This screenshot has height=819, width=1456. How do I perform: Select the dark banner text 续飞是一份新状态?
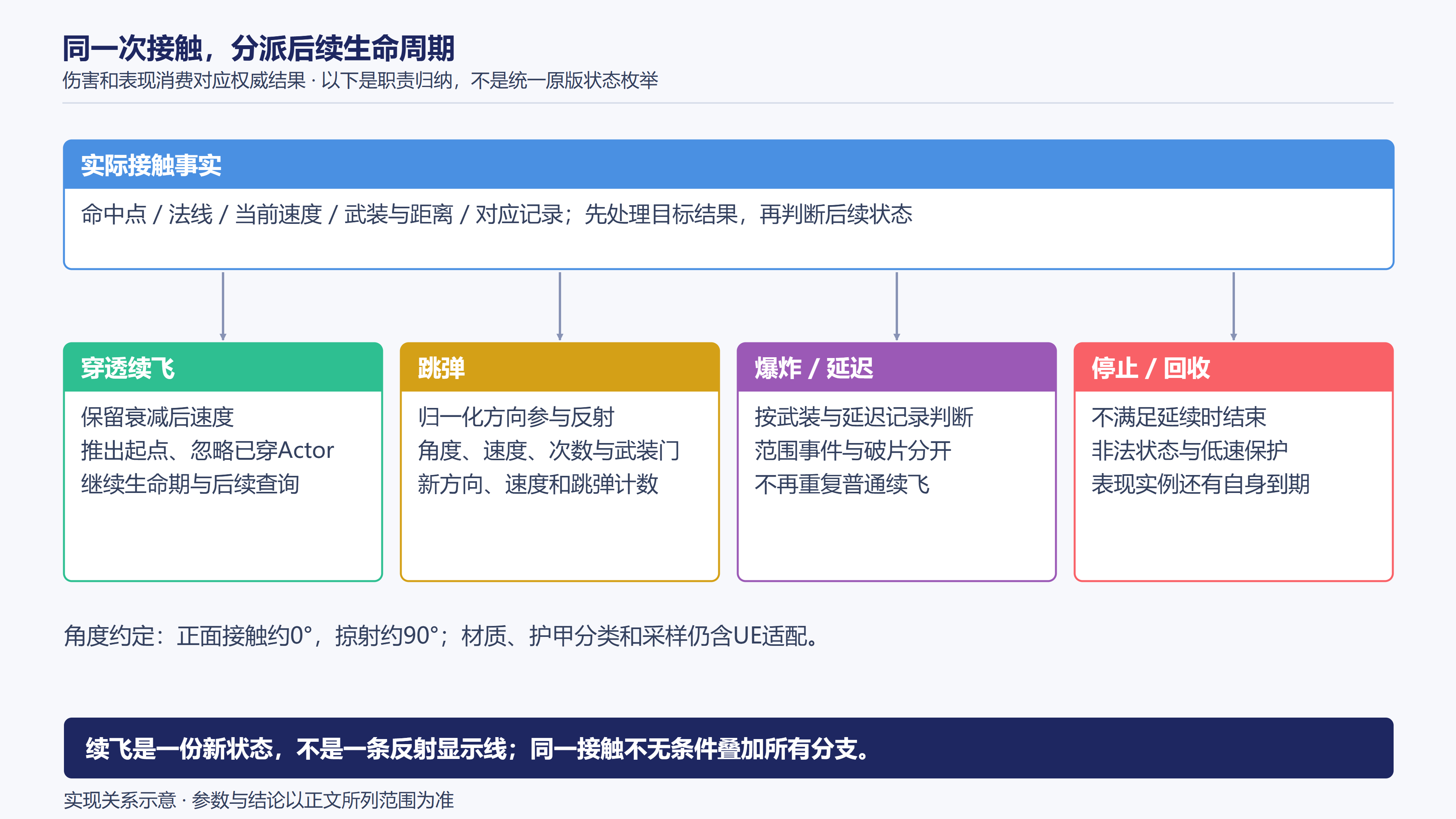tap(478, 748)
